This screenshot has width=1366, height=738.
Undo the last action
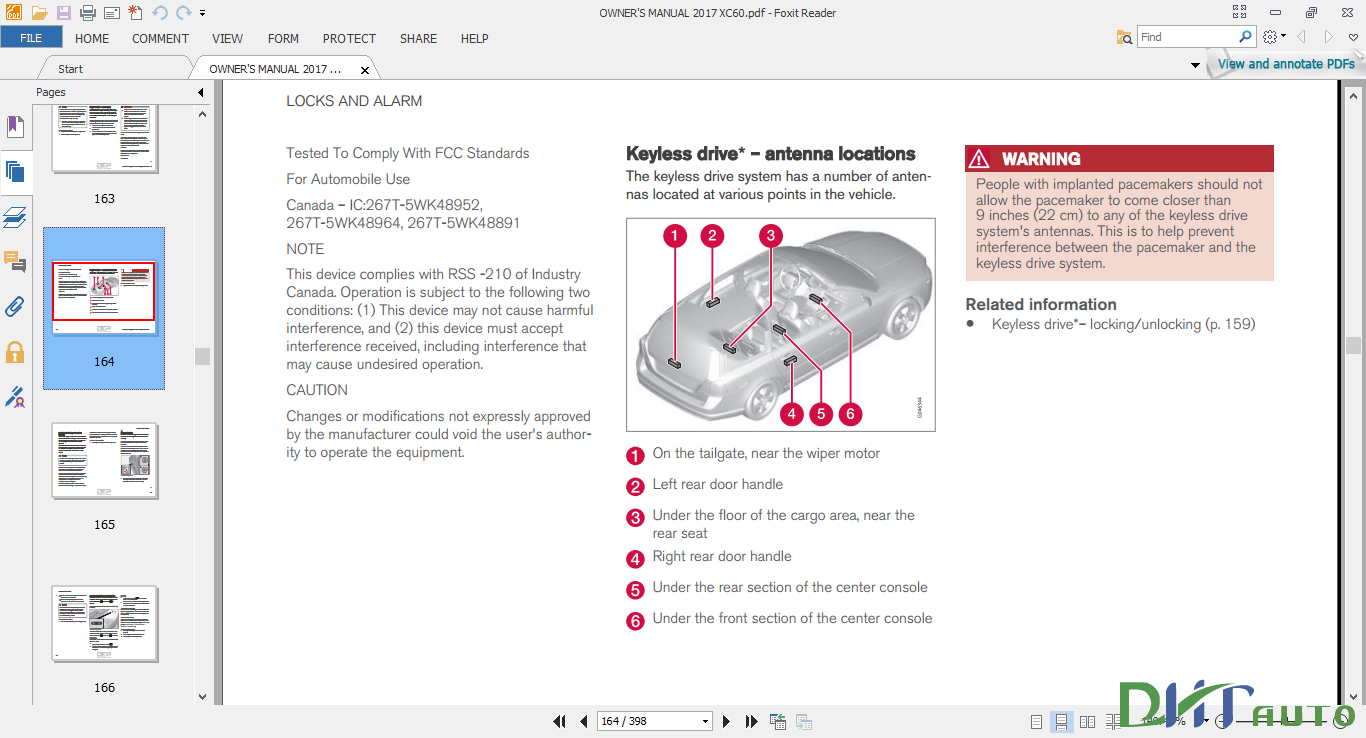[x=159, y=13]
